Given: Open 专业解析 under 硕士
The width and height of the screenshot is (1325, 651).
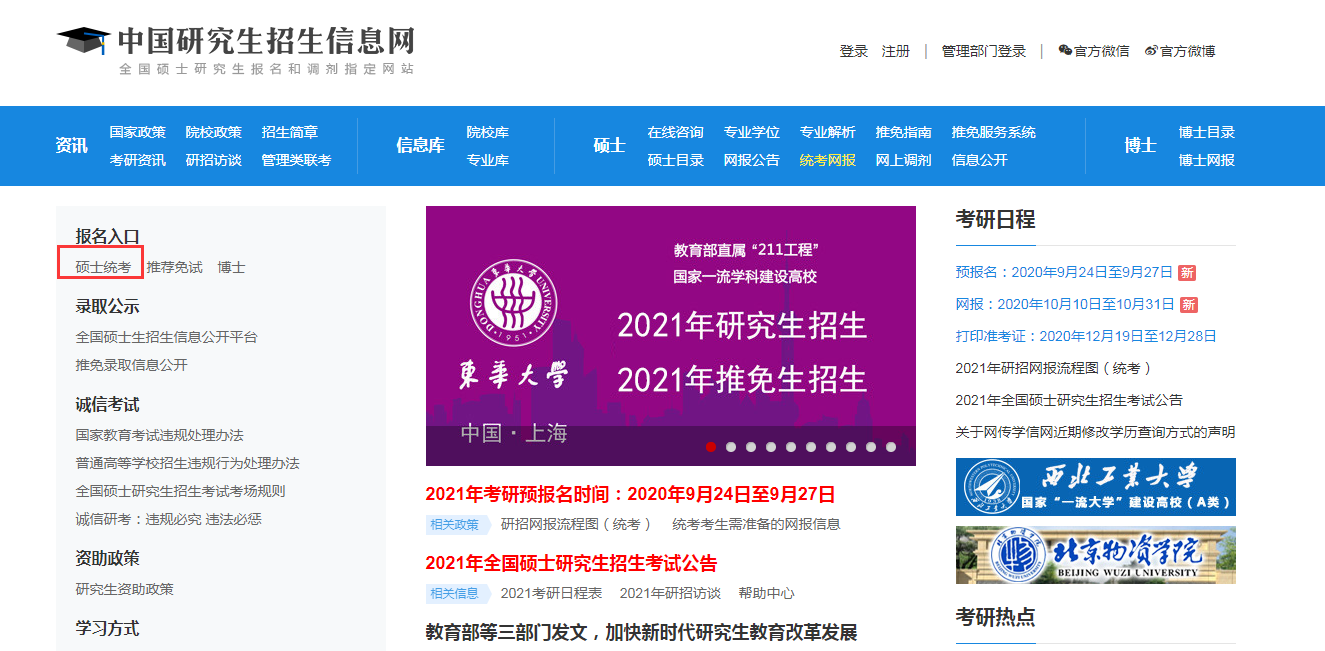Looking at the screenshot, I should tap(828, 132).
